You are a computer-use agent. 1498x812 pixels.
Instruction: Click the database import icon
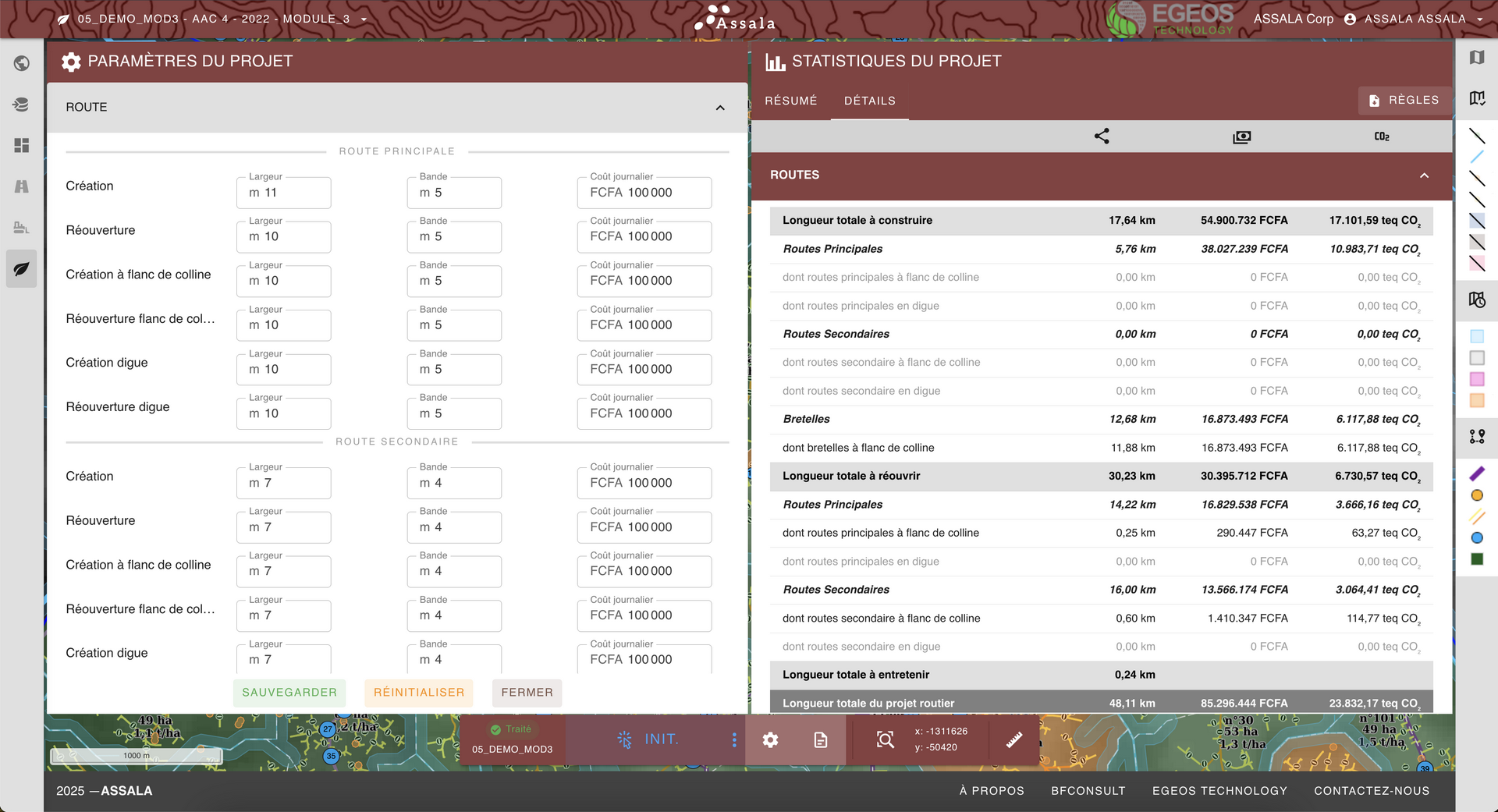22,105
